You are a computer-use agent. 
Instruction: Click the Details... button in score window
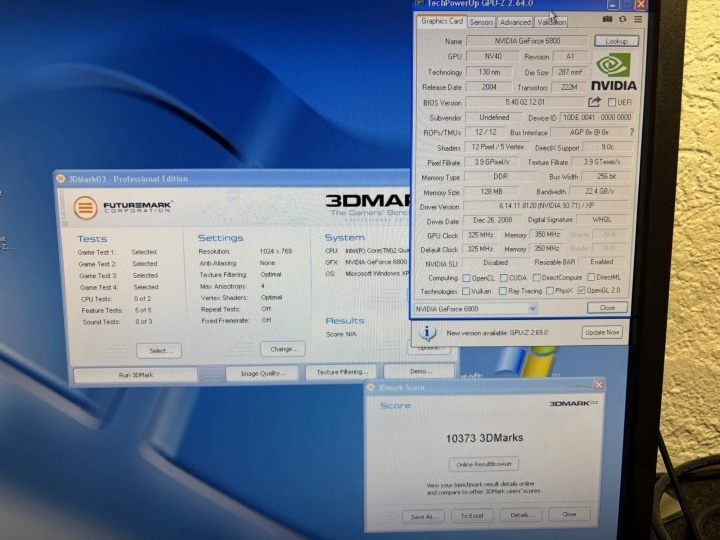[x=521, y=515]
